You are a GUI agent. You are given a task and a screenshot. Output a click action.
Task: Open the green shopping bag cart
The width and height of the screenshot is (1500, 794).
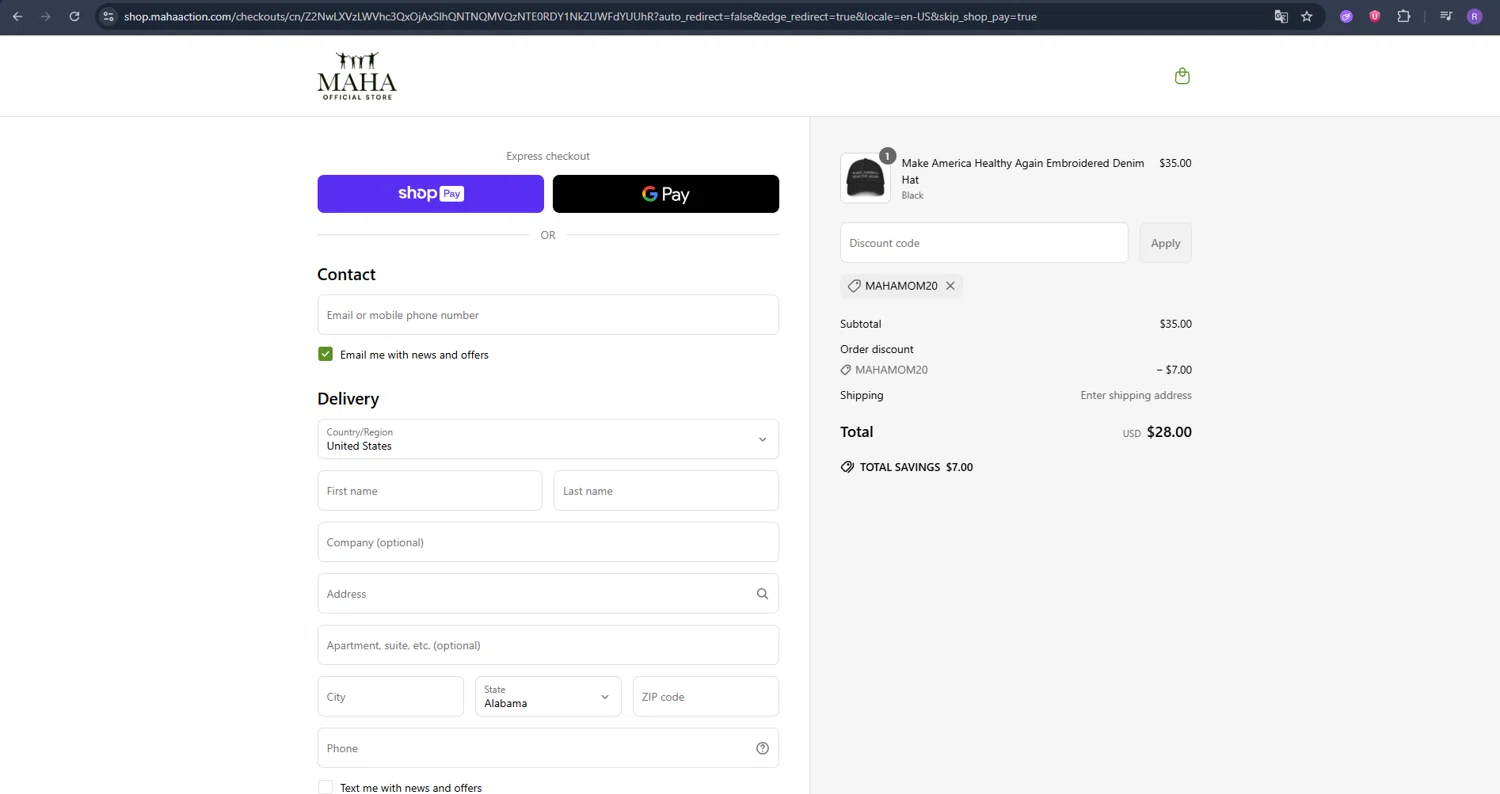[1182, 76]
